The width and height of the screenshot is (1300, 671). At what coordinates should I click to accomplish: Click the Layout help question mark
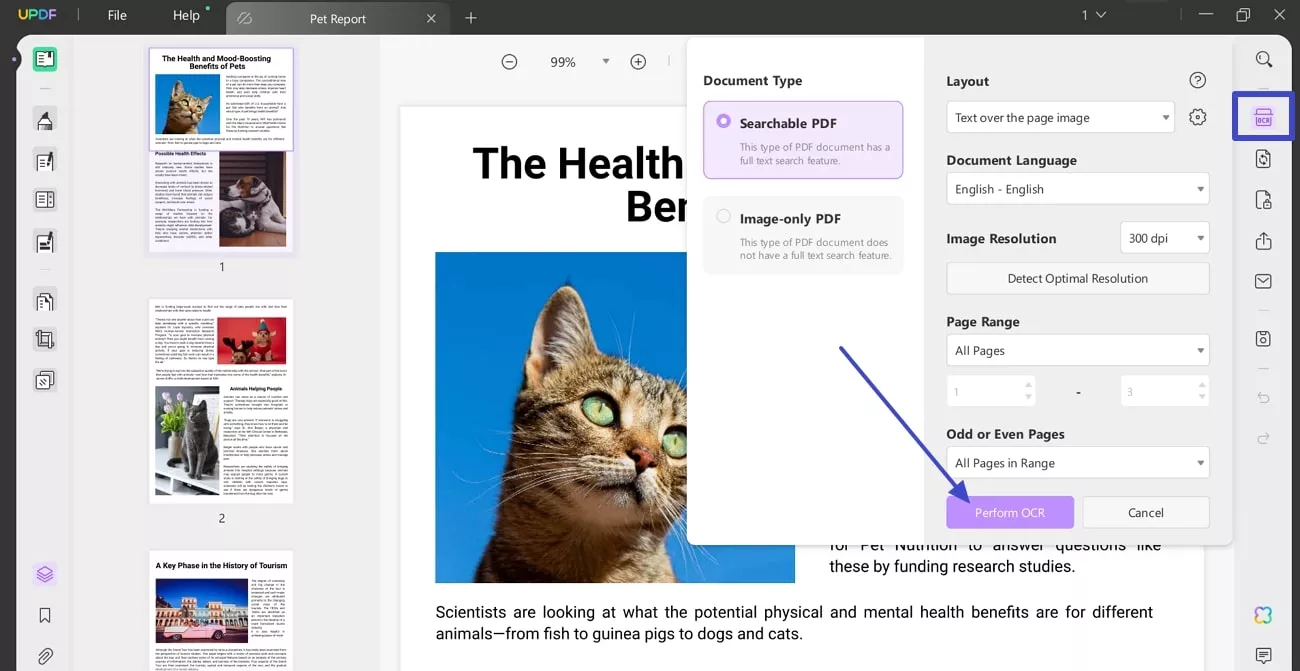[1198, 81]
